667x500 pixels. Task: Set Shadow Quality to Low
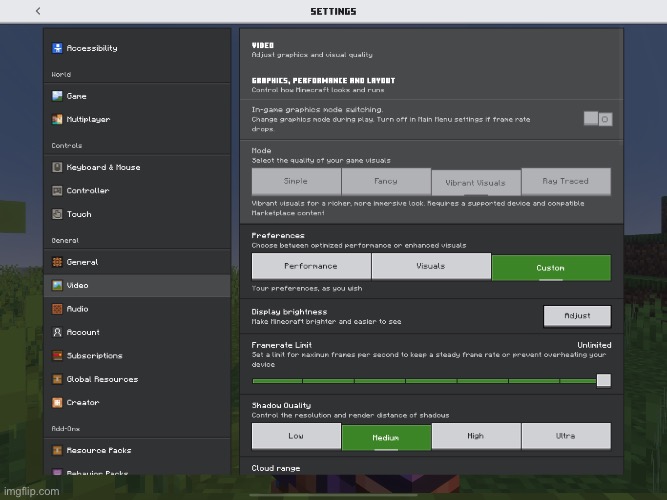coord(296,436)
